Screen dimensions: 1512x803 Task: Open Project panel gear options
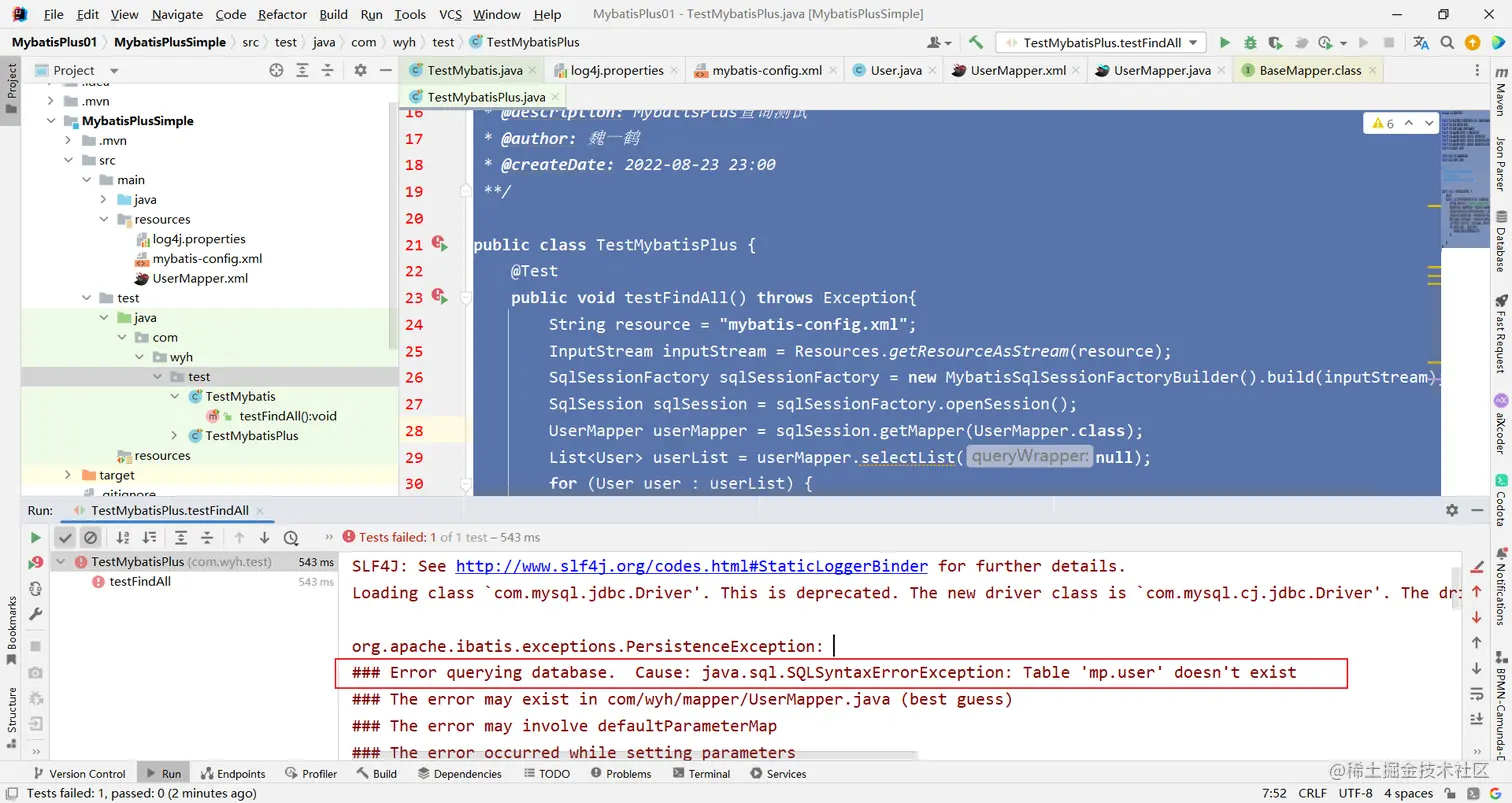361,70
